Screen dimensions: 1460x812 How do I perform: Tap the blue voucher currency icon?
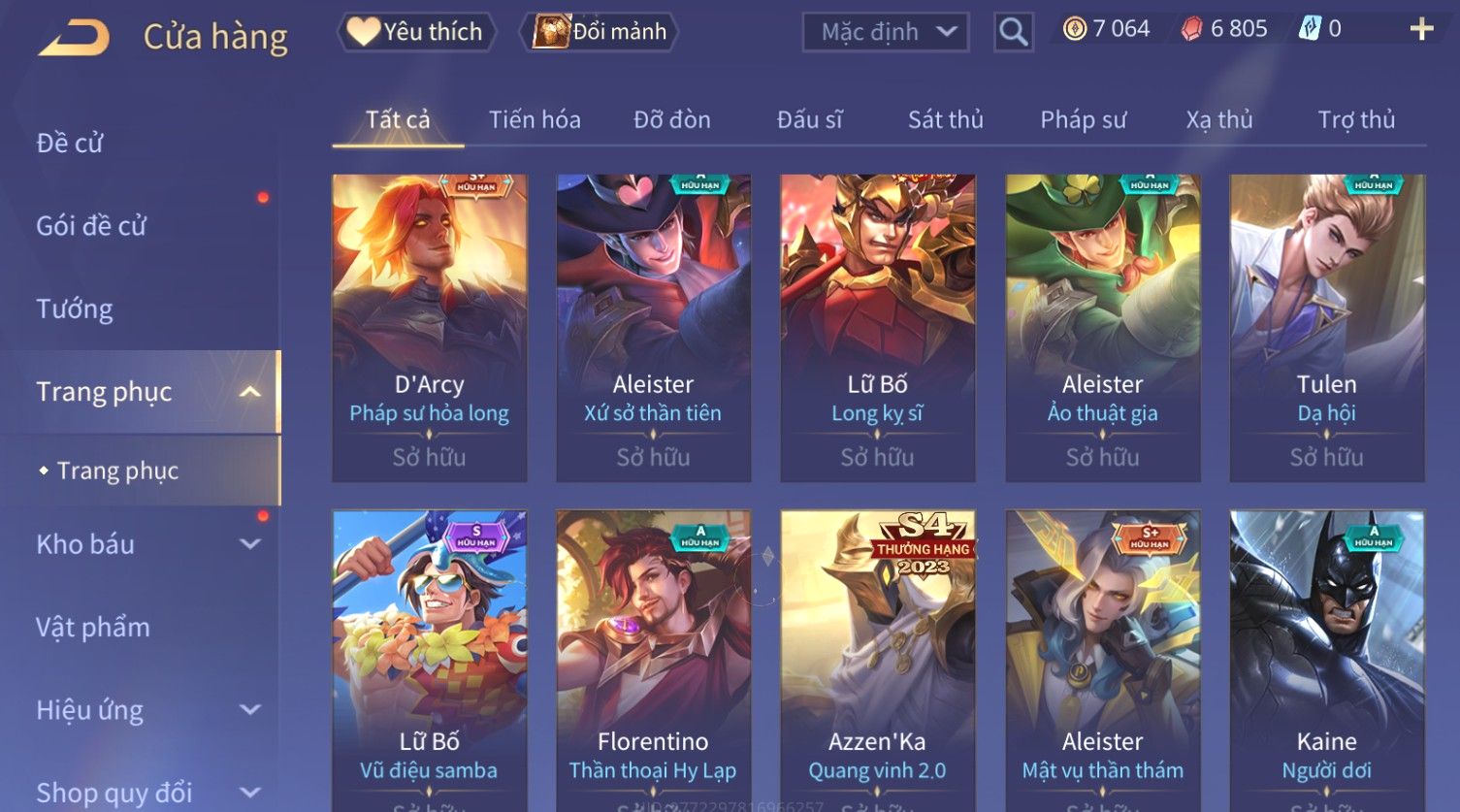pos(1310,29)
